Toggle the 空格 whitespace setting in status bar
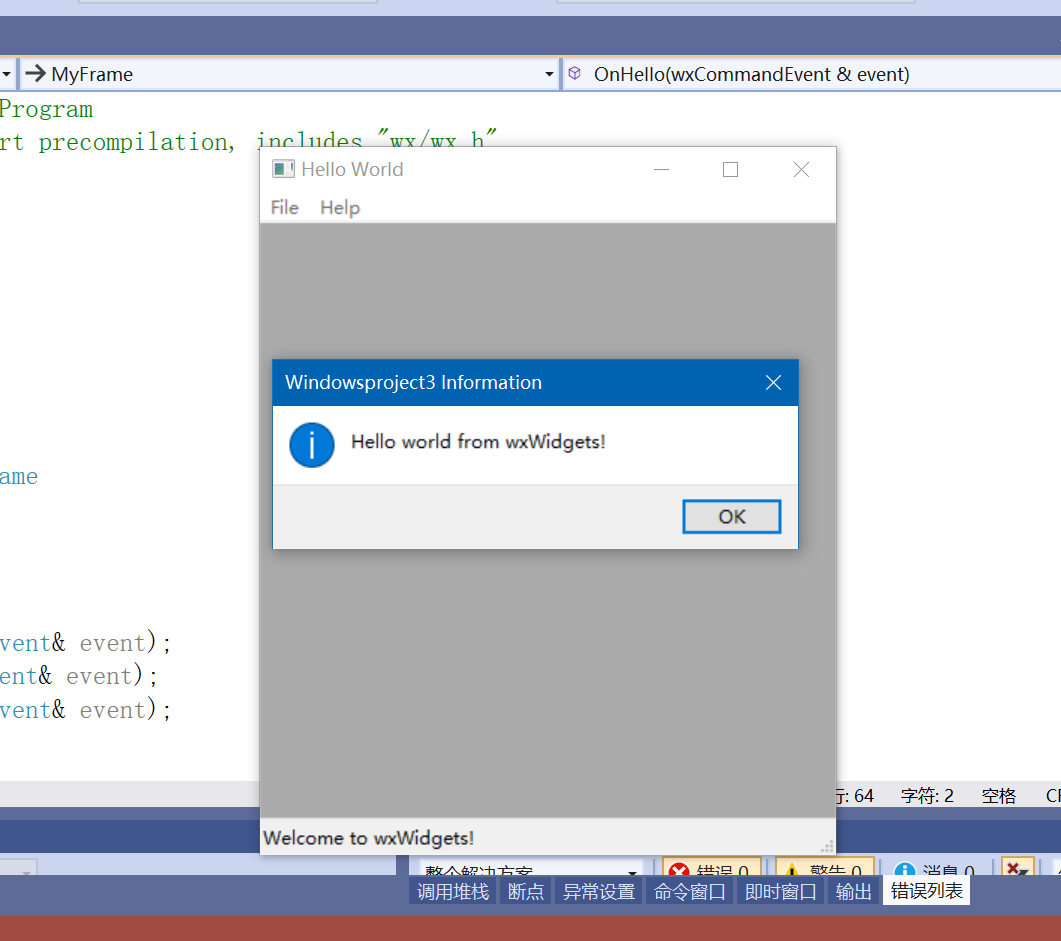This screenshot has height=941, width=1061. (x=997, y=795)
